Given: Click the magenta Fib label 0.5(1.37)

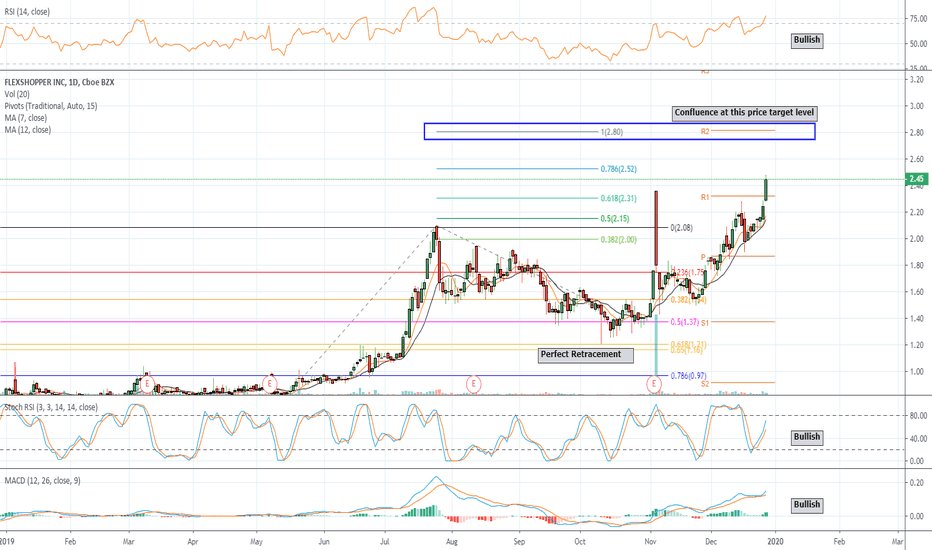Looking at the screenshot, I should pos(685,322).
